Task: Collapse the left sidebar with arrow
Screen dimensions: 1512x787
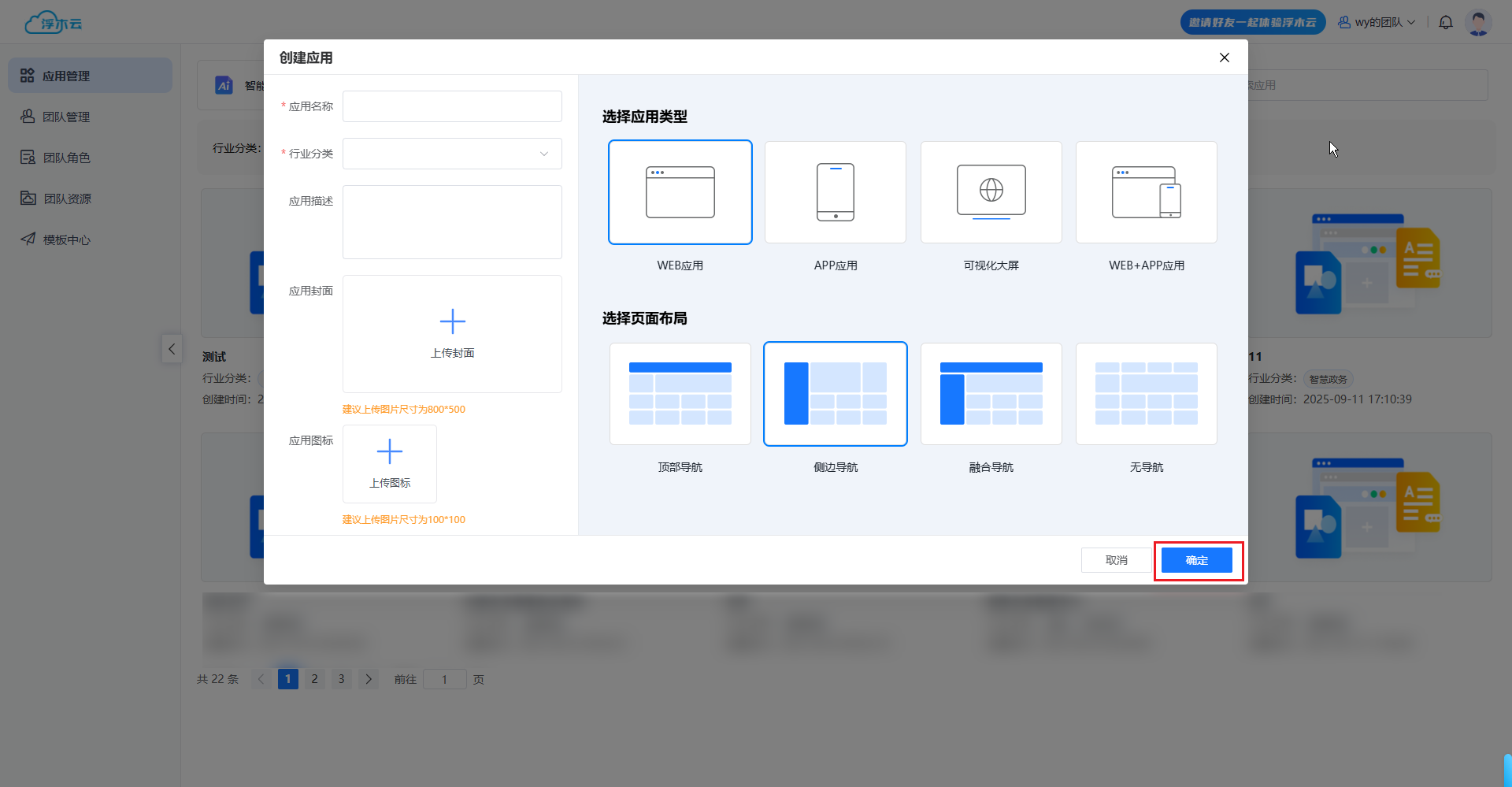Action: click(x=172, y=349)
